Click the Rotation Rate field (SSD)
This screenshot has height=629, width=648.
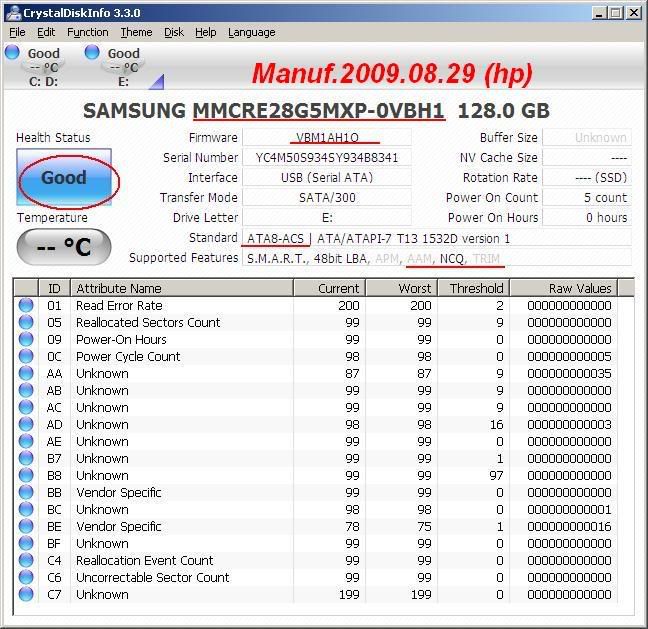point(587,177)
